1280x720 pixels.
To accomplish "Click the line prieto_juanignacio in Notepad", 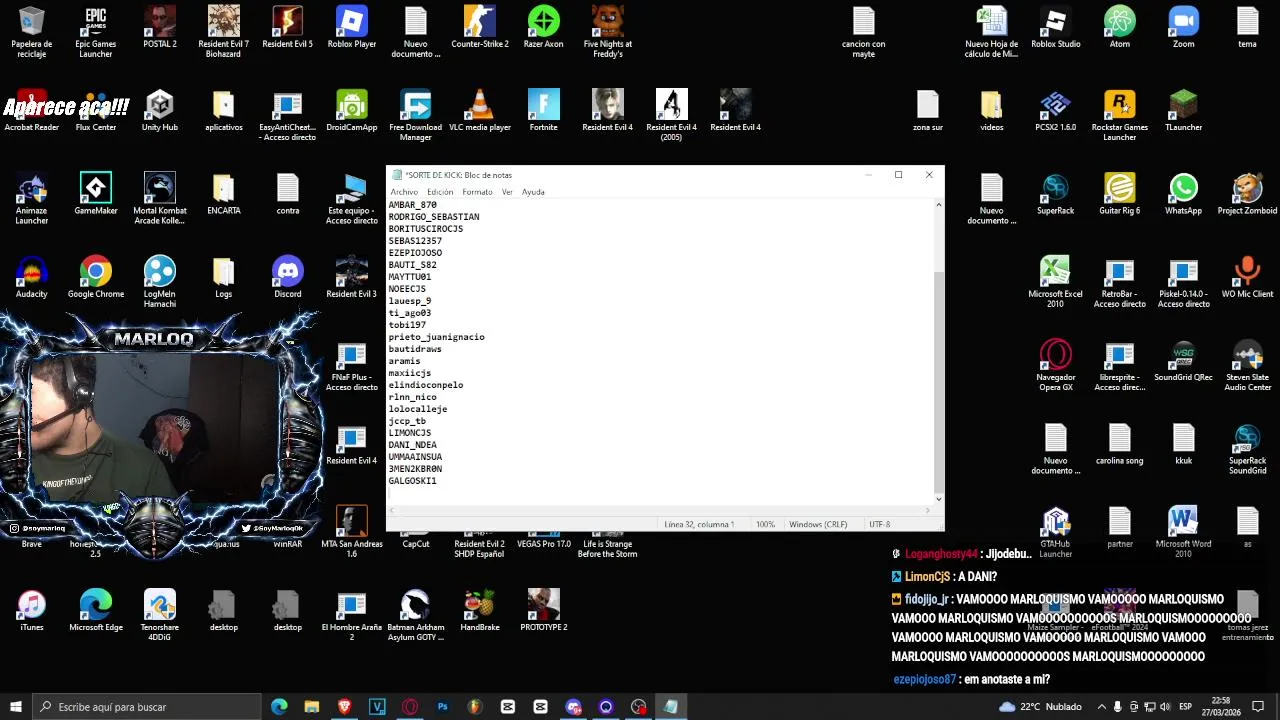I will tap(436, 337).
